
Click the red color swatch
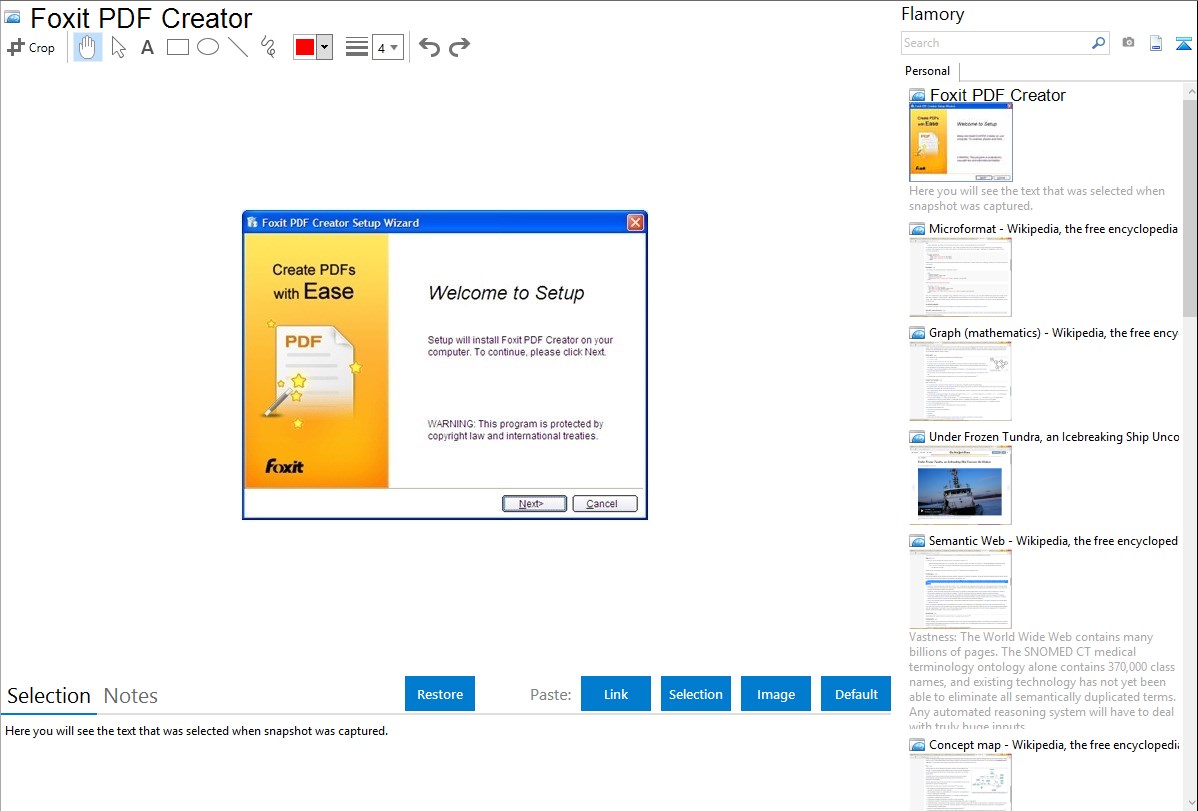point(305,47)
